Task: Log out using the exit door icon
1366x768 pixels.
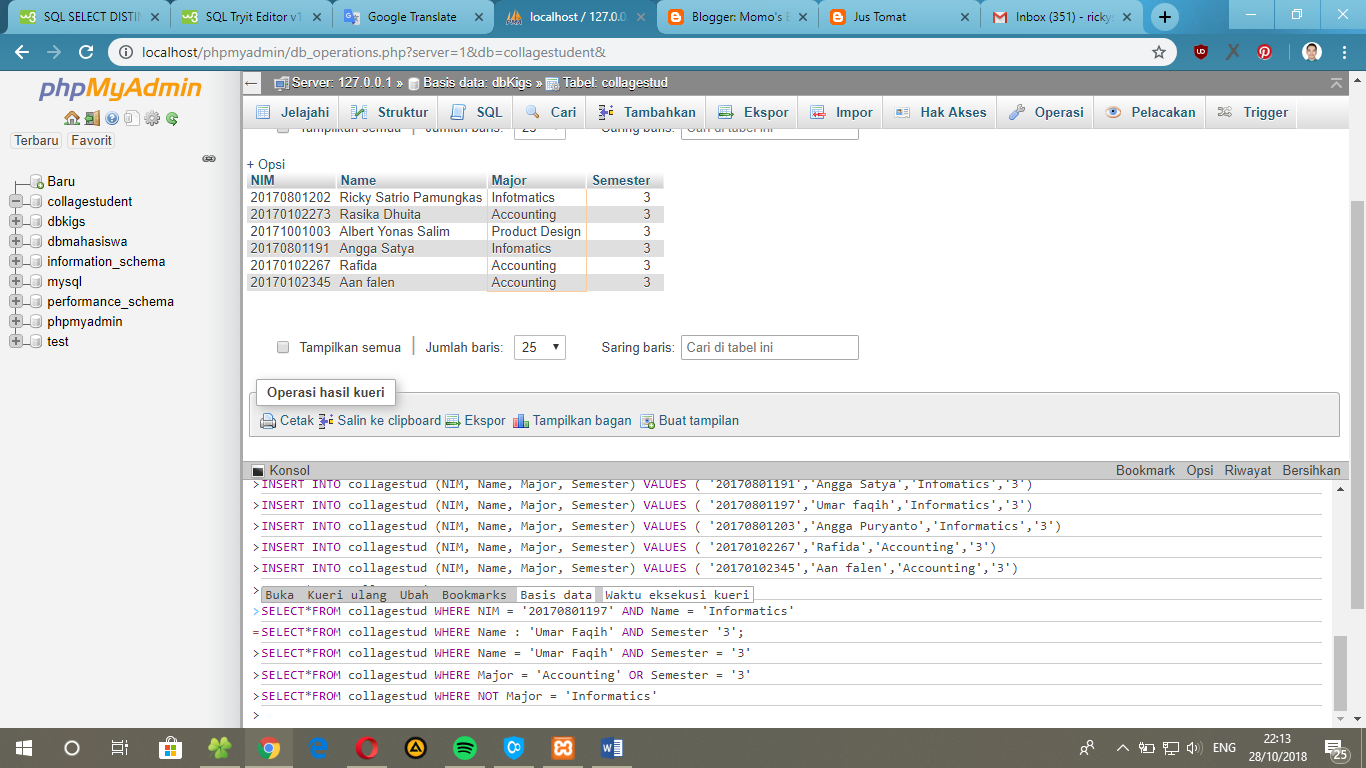Action: (x=91, y=118)
